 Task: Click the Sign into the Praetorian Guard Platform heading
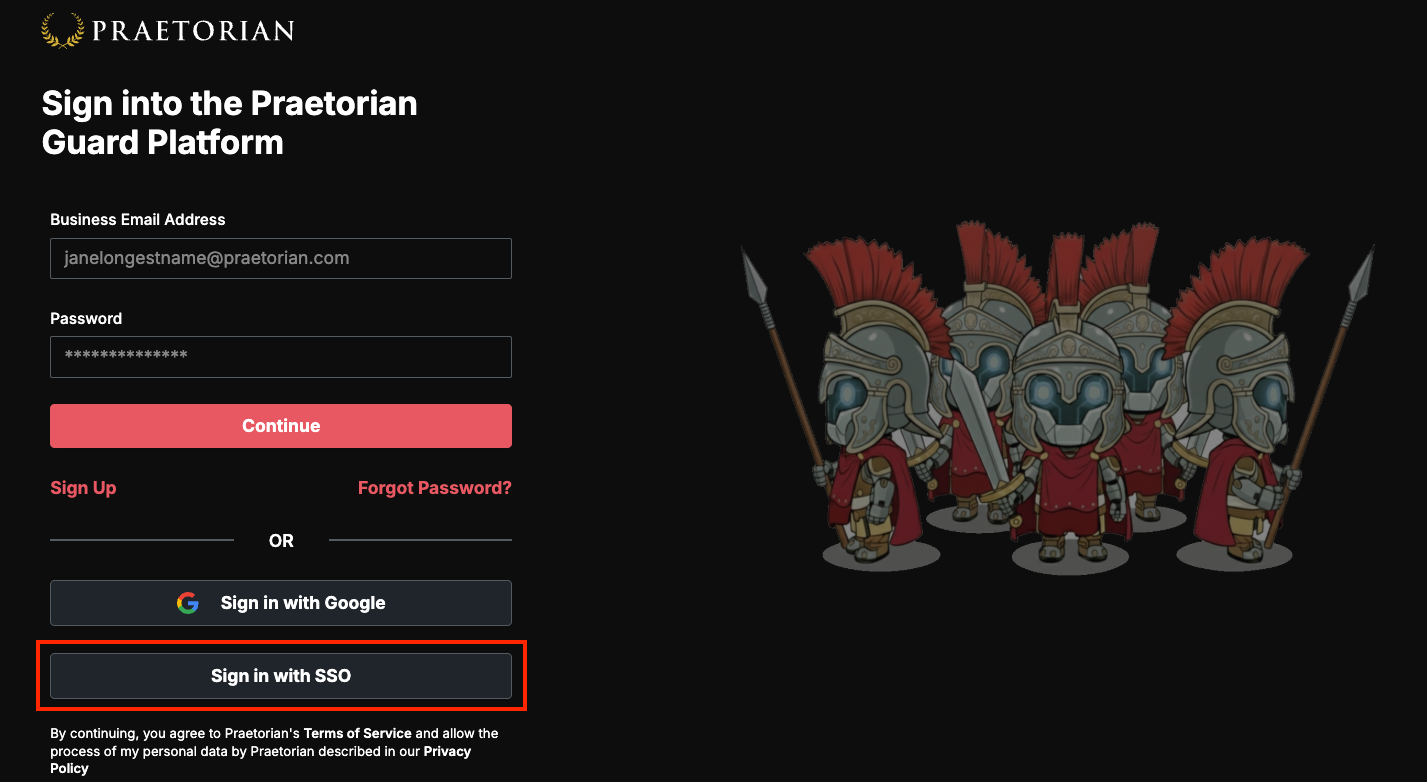(230, 123)
